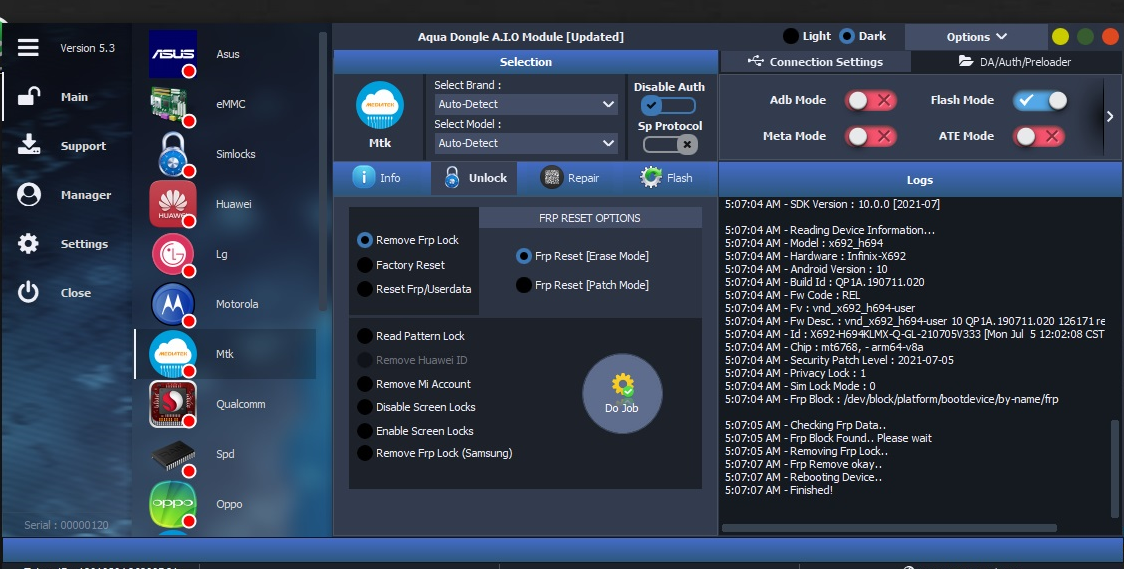Click the Motorola list label

click(x=237, y=304)
